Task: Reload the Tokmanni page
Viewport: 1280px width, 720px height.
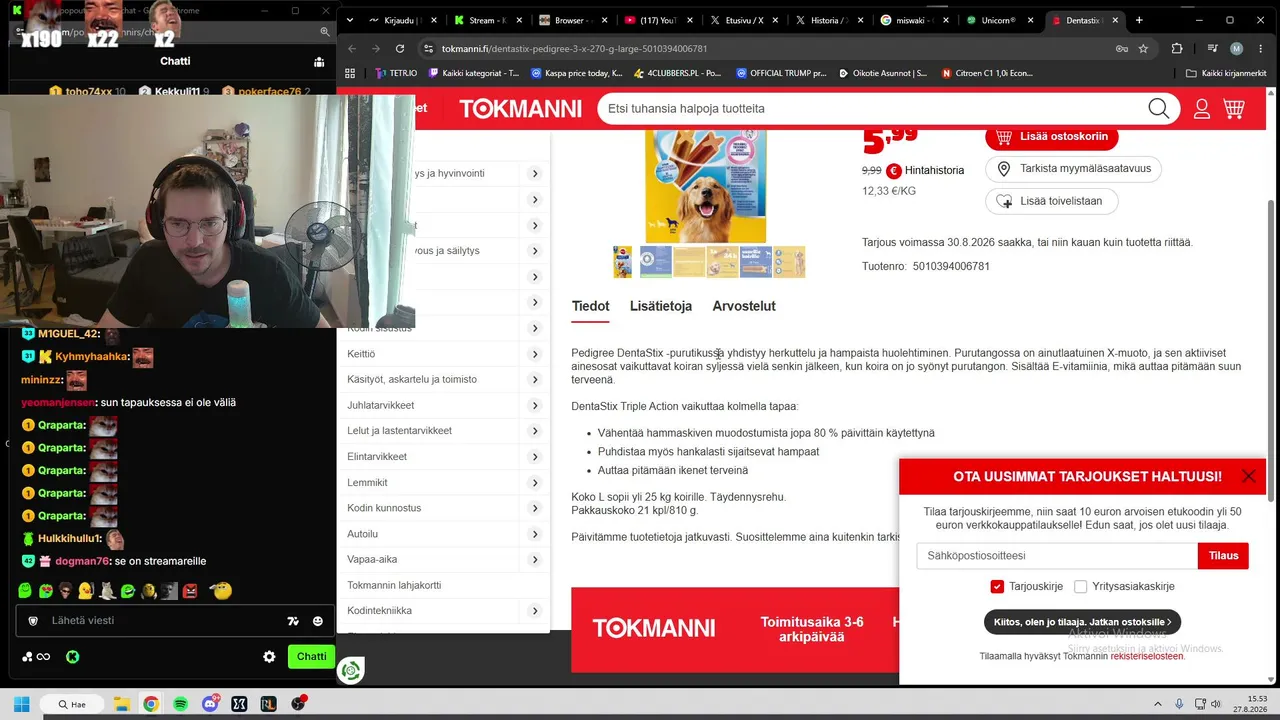Action: tap(400, 48)
